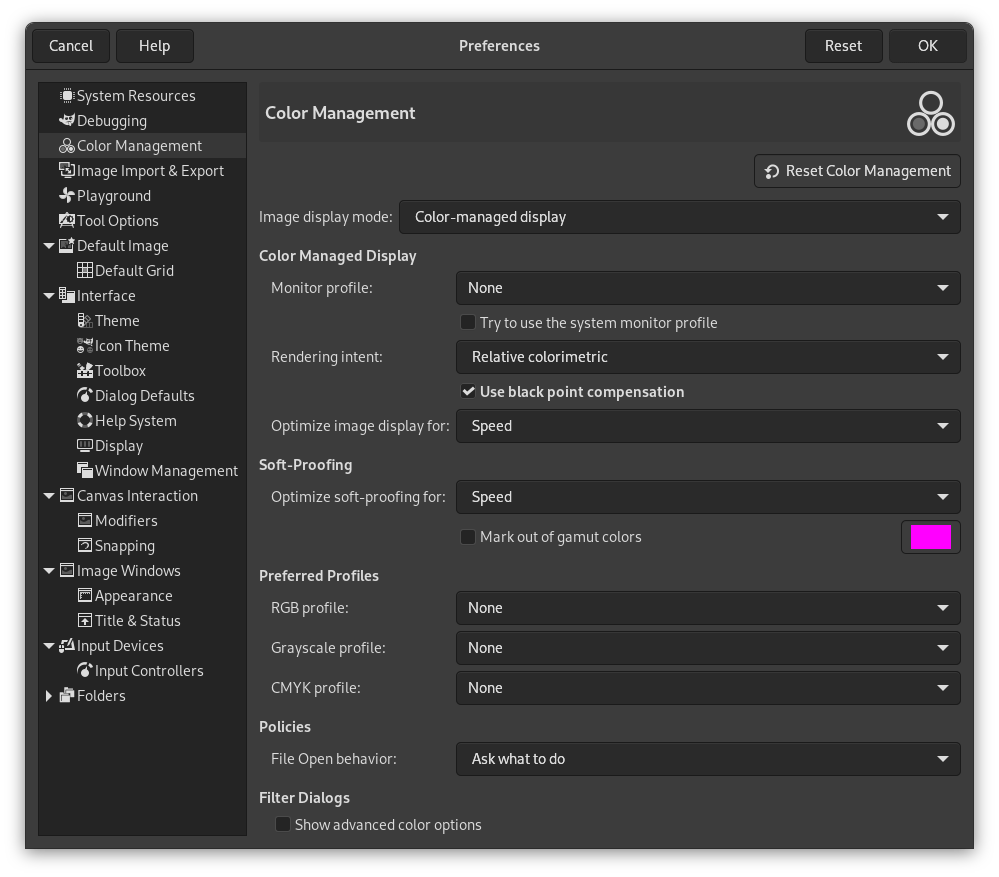Select the Theme label

(x=117, y=320)
